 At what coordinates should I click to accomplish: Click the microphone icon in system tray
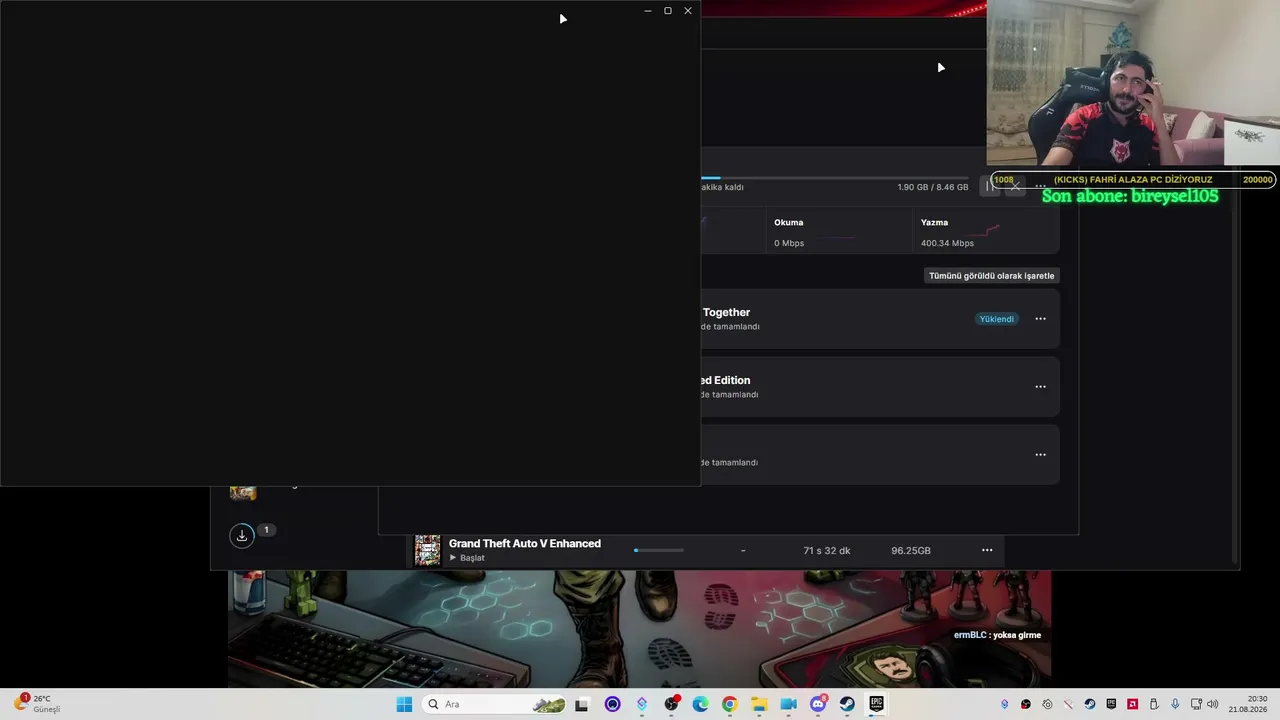[1175, 704]
